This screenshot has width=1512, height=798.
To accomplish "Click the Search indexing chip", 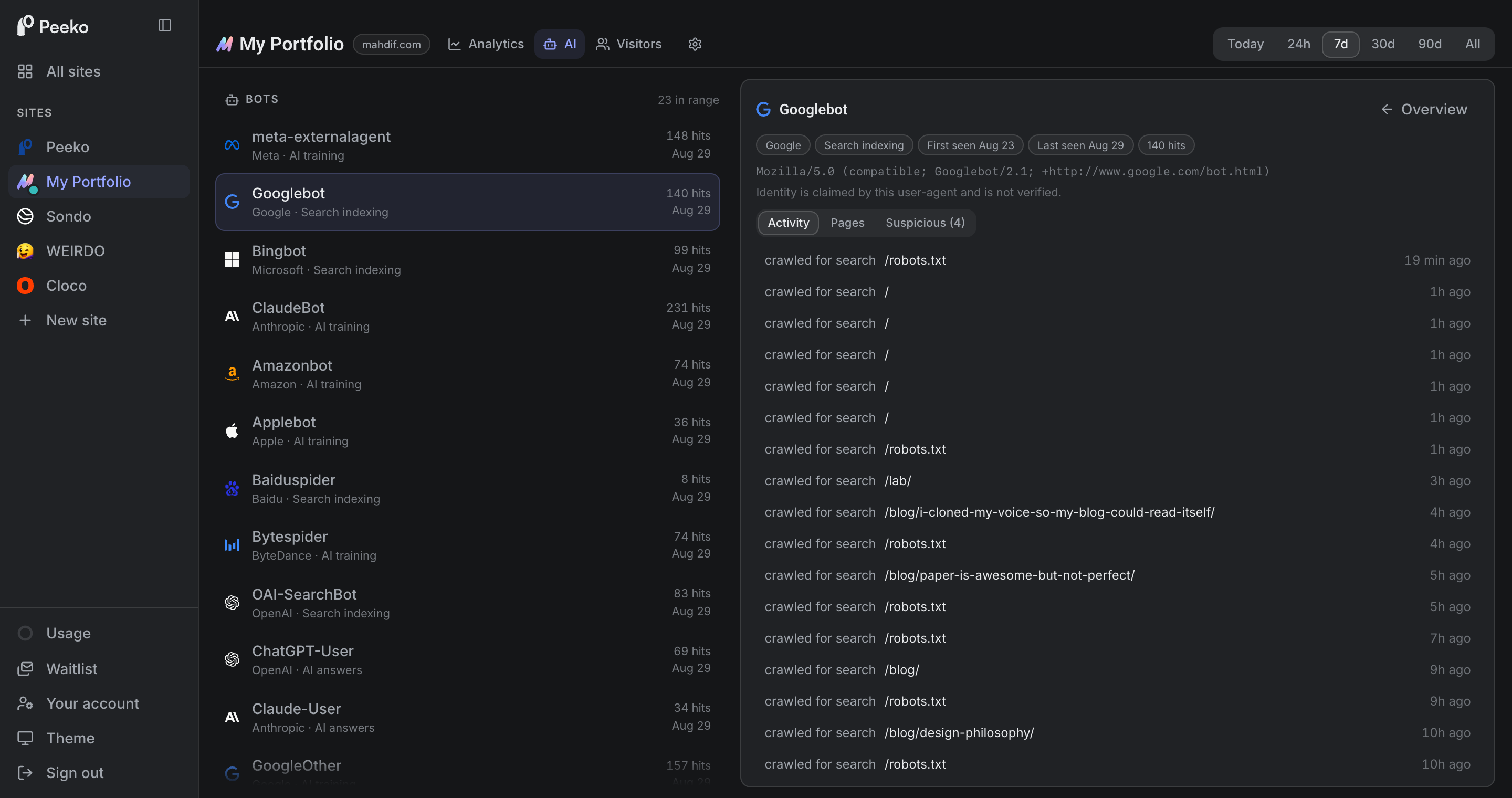I will point(864,145).
